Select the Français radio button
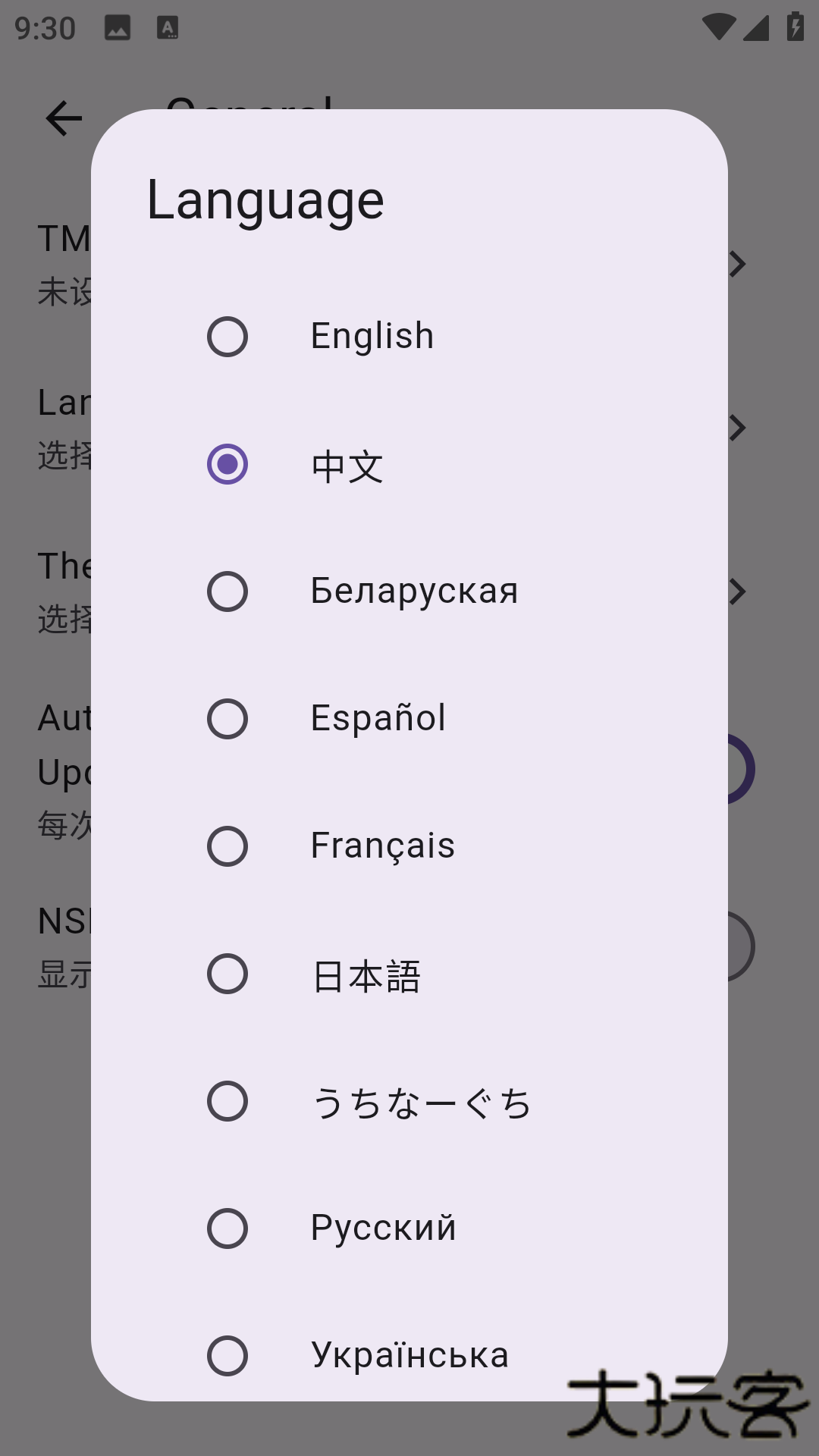 (x=227, y=846)
